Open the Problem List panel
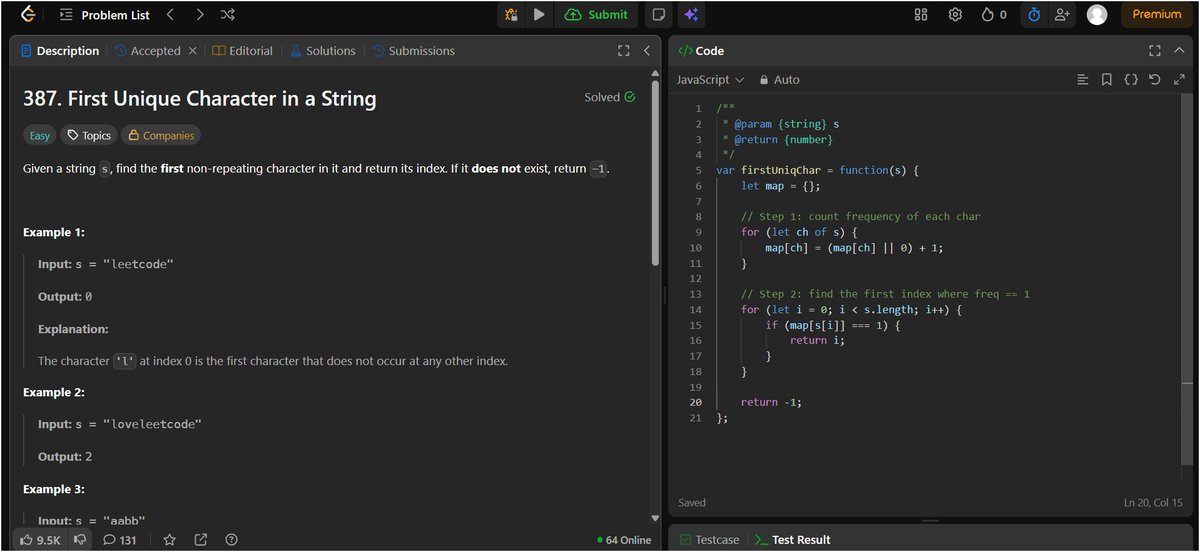This screenshot has width=1200, height=552. pos(105,15)
